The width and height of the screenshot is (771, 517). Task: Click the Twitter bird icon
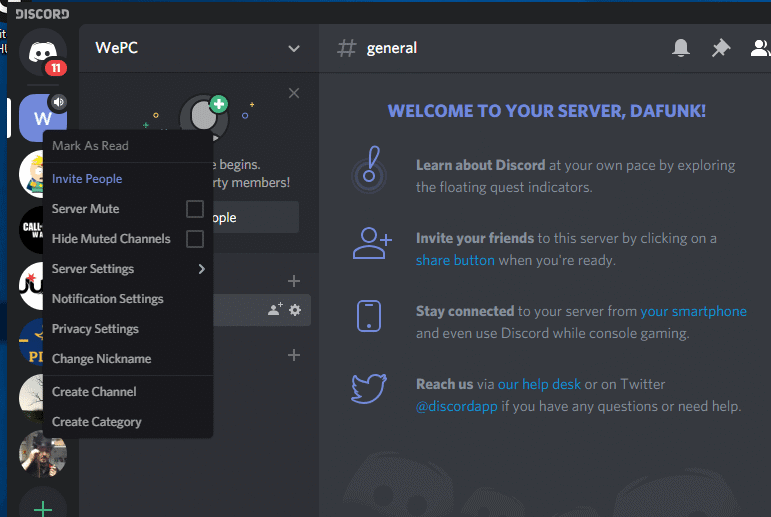[369, 389]
